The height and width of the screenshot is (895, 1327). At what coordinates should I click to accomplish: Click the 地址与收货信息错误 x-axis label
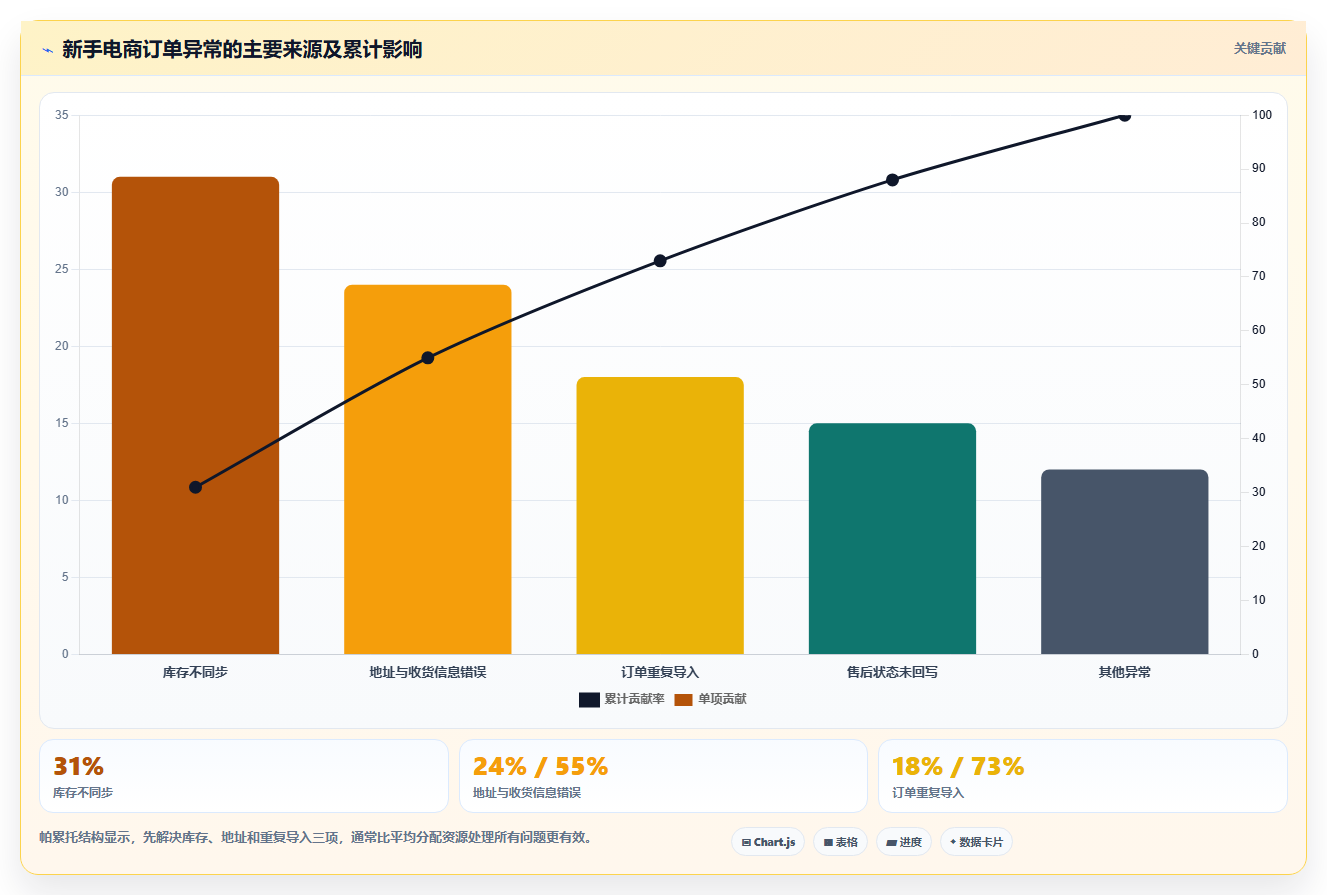428,672
